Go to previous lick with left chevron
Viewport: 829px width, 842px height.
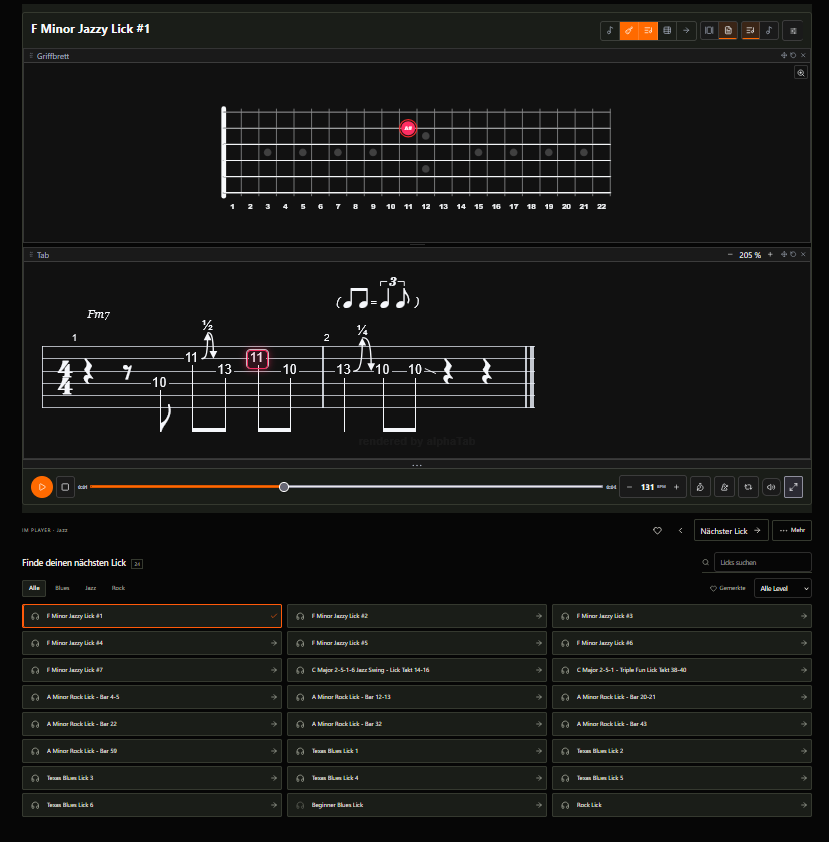(x=680, y=531)
